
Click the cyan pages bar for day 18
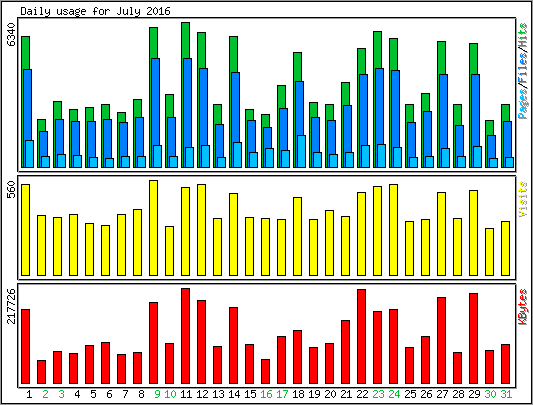[301, 151]
